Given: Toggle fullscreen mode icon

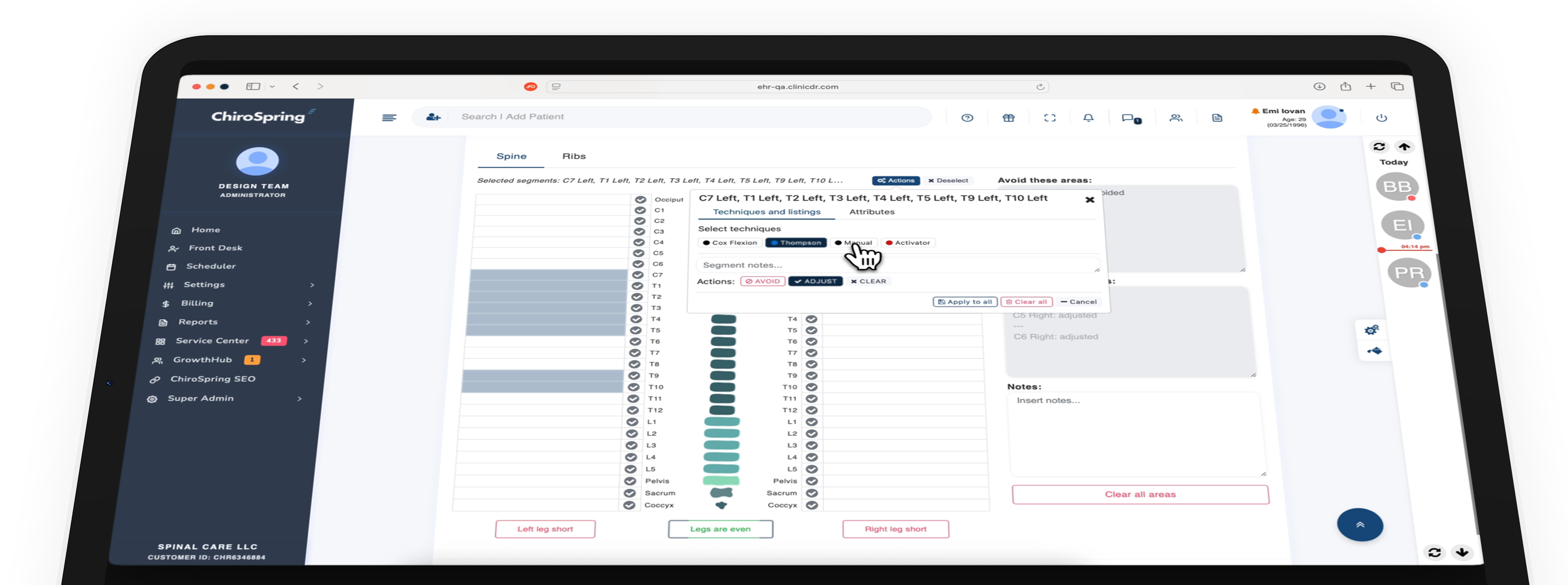Looking at the screenshot, I should [1050, 118].
